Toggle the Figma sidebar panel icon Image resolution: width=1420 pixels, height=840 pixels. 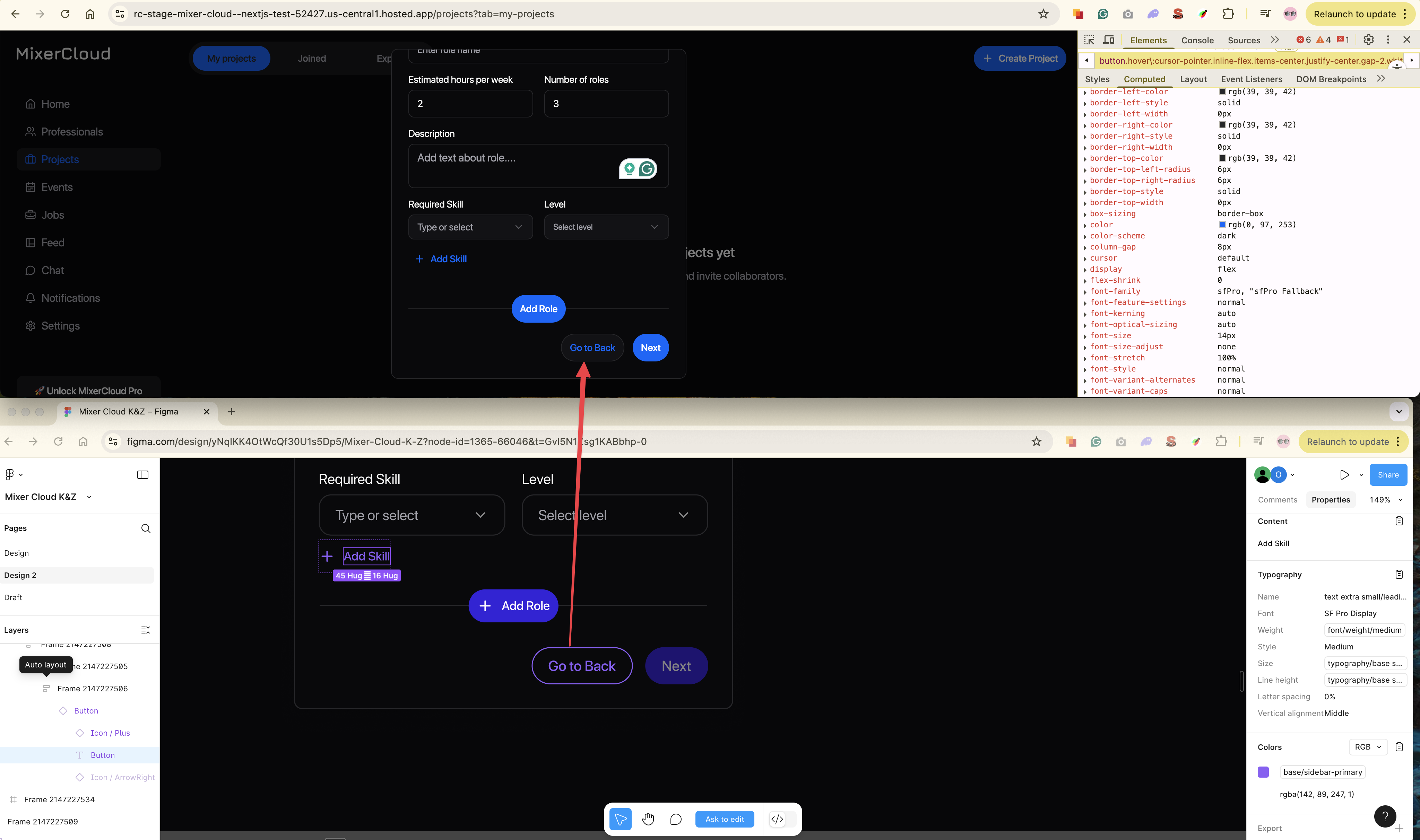click(143, 475)
